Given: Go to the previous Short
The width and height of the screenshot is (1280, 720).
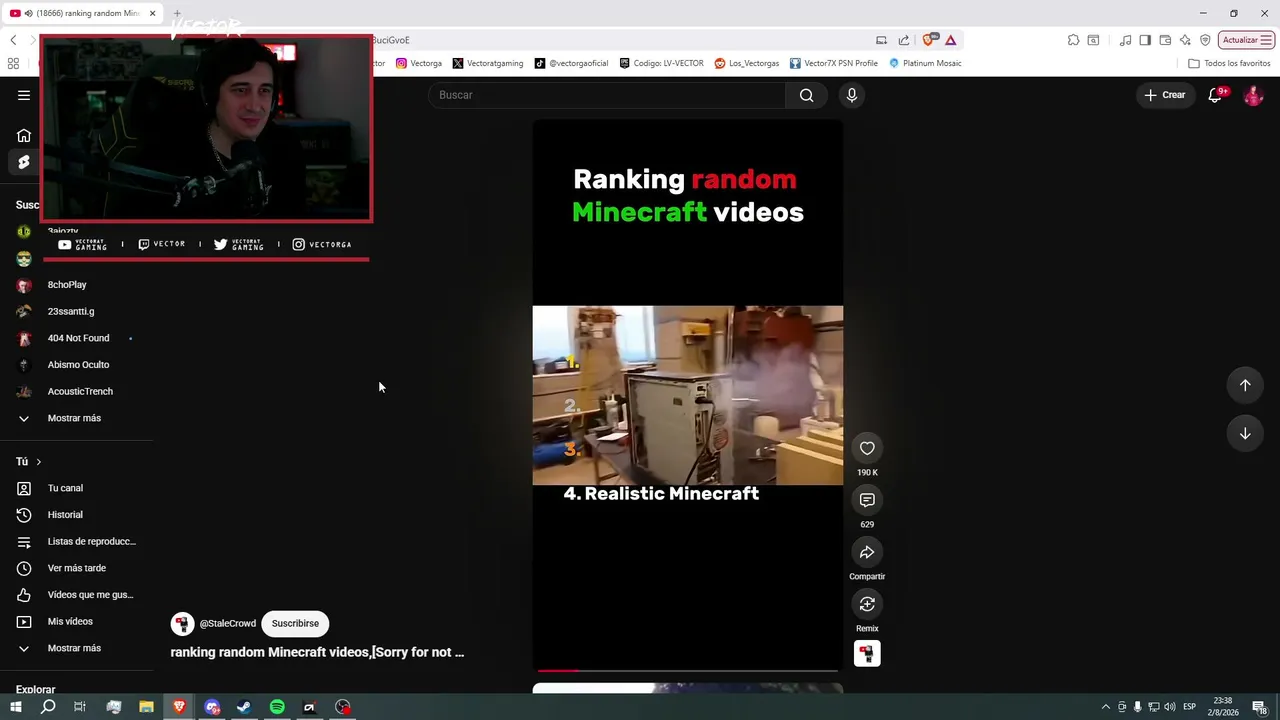Looking at the screenshot, I should 1245,385.
